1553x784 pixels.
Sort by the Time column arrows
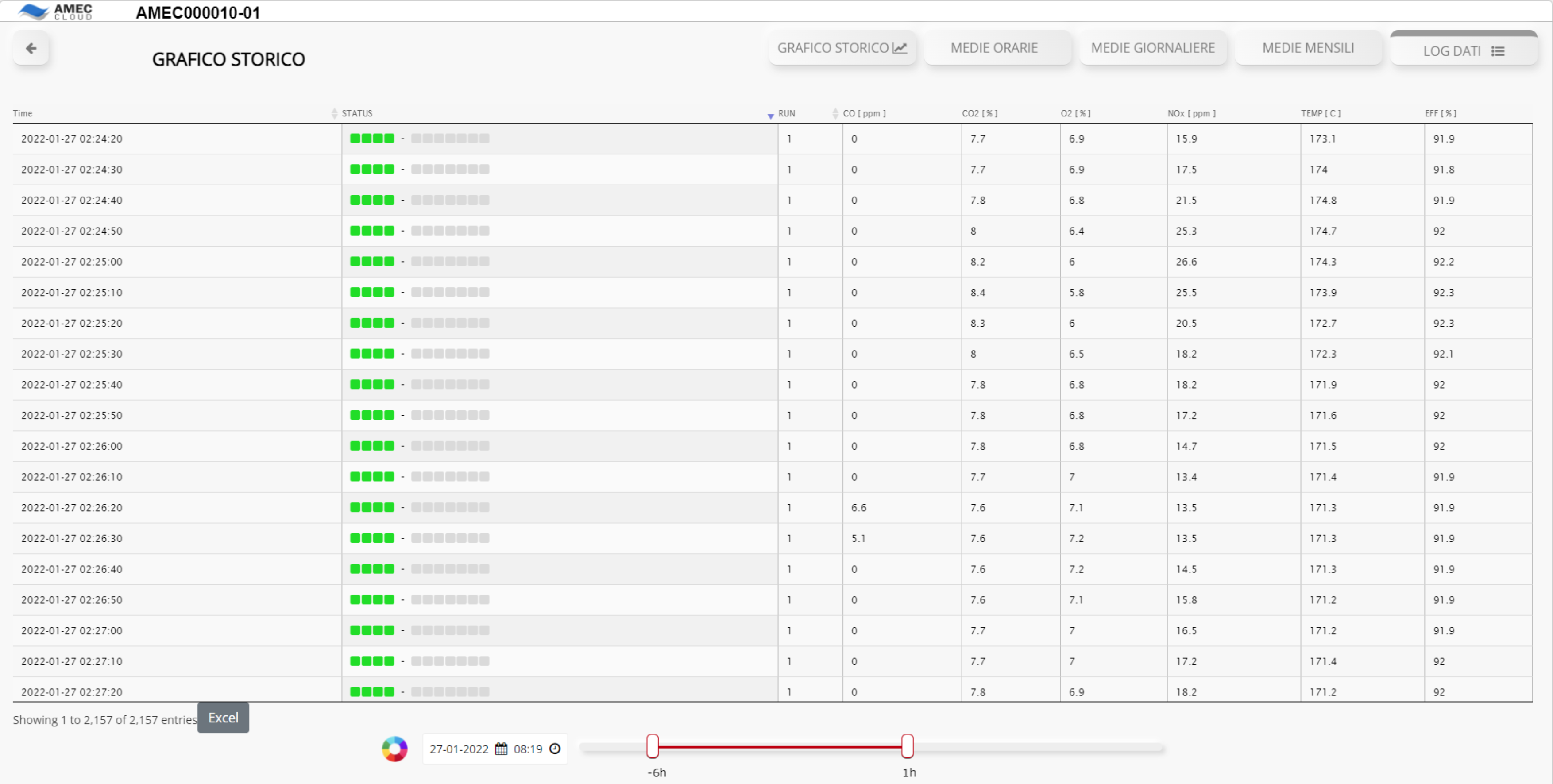335,113
